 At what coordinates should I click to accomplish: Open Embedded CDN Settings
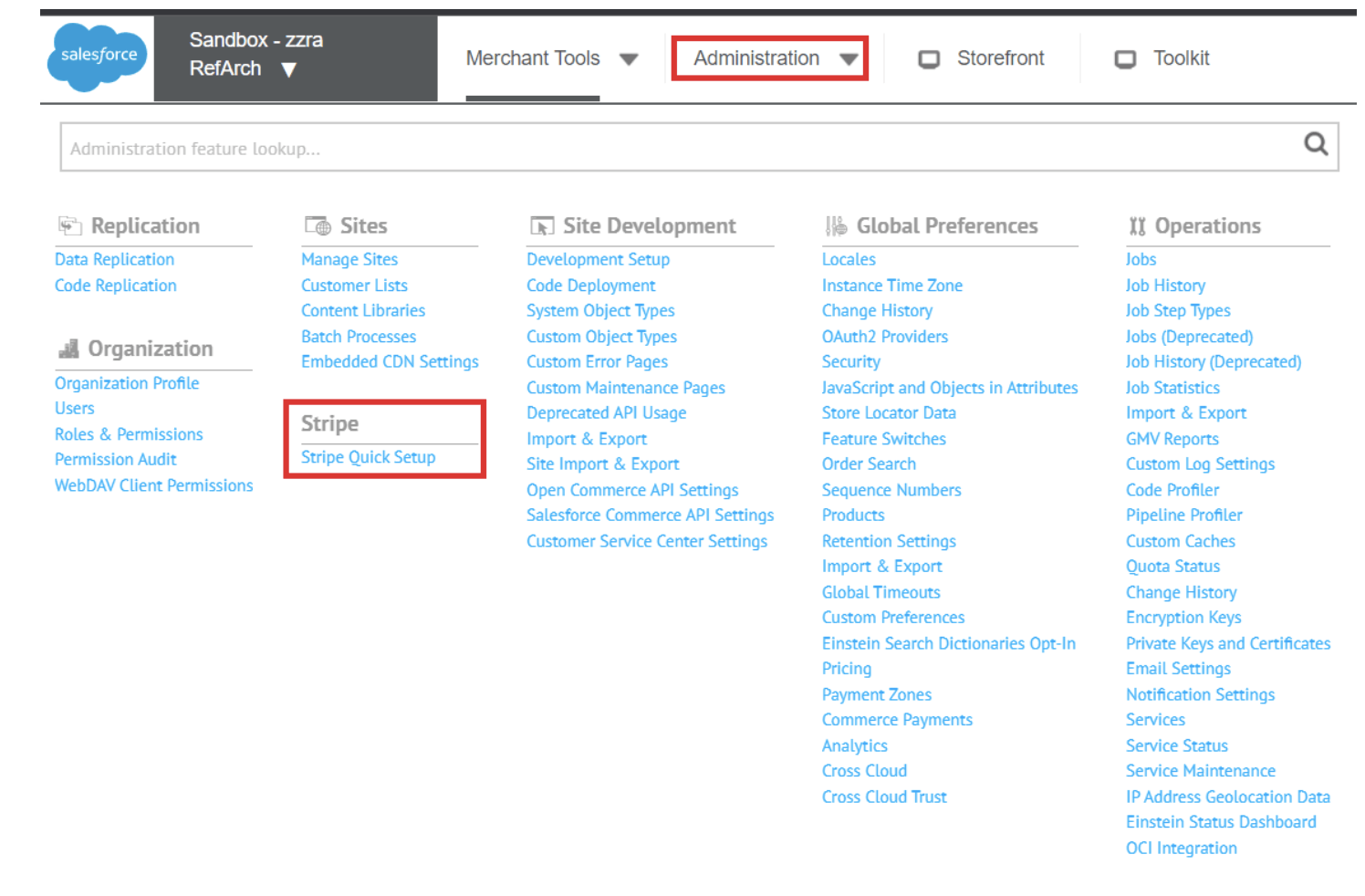pyautogui.click(x=390, y=361)
